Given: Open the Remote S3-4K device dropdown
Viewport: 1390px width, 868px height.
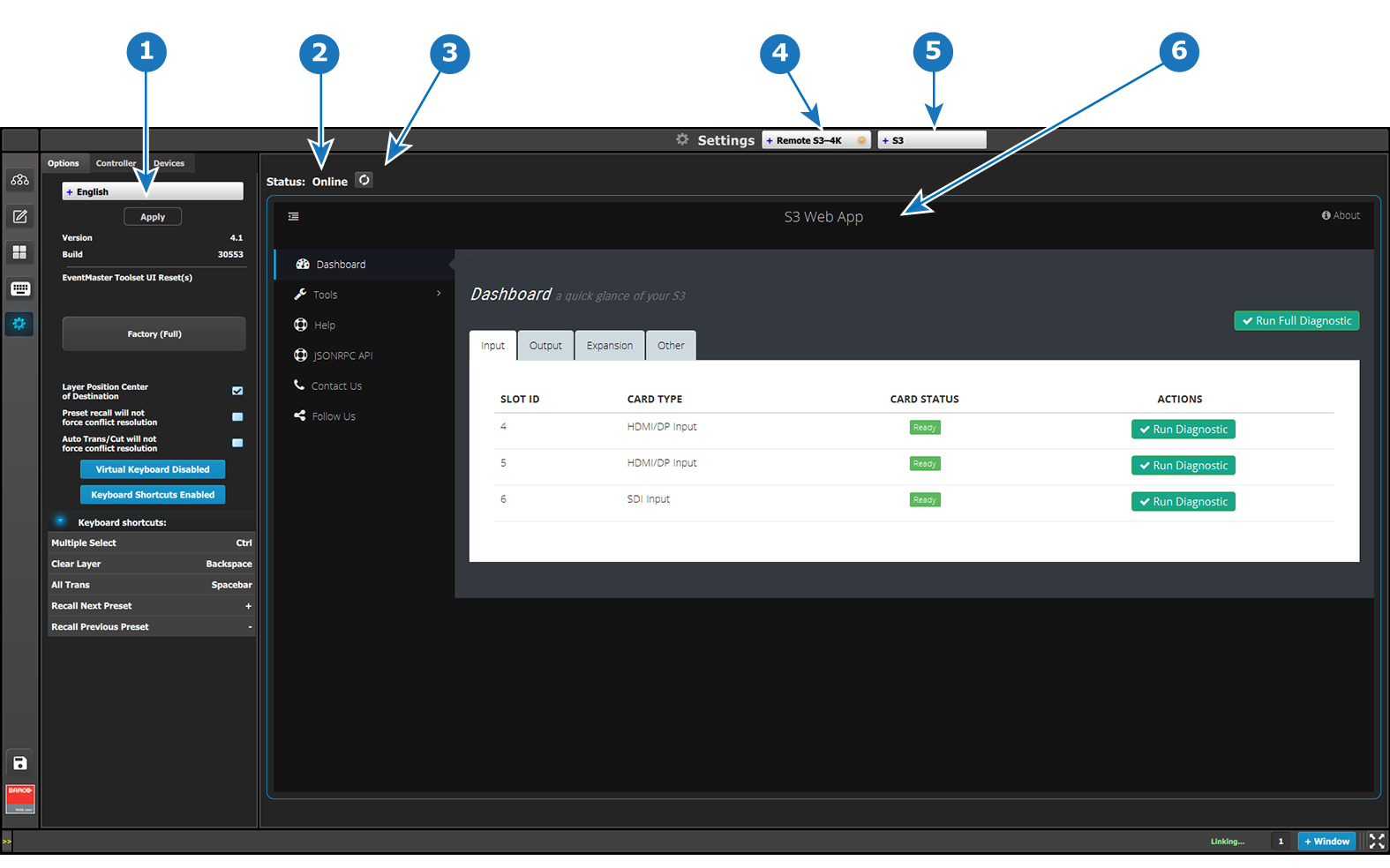Looking at the screenshot, I should (x=816, y=140).
